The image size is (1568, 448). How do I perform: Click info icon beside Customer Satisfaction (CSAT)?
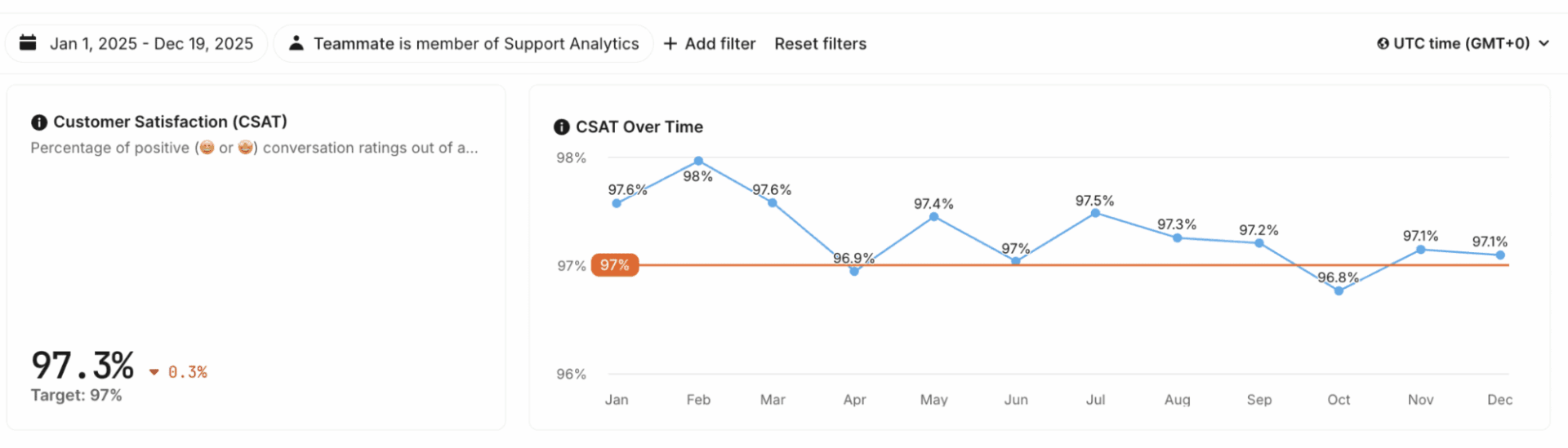tap(39, 122)
